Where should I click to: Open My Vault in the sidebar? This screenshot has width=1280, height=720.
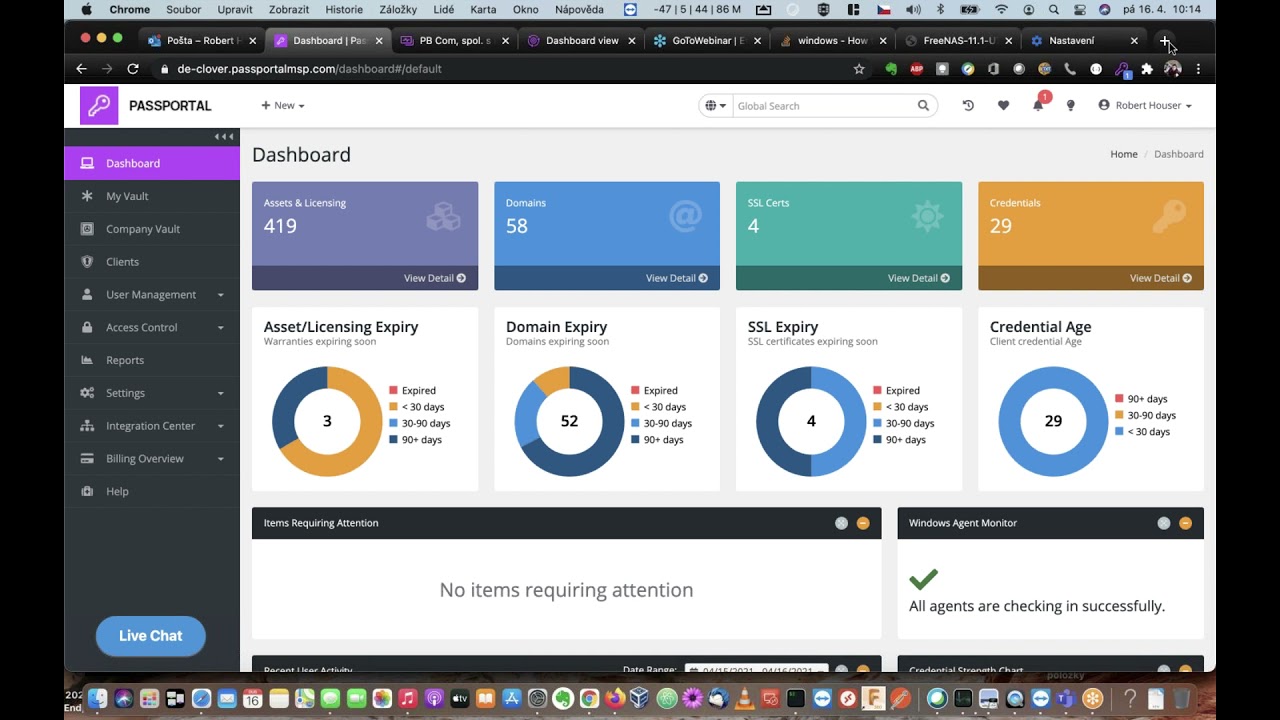point(152,196)
